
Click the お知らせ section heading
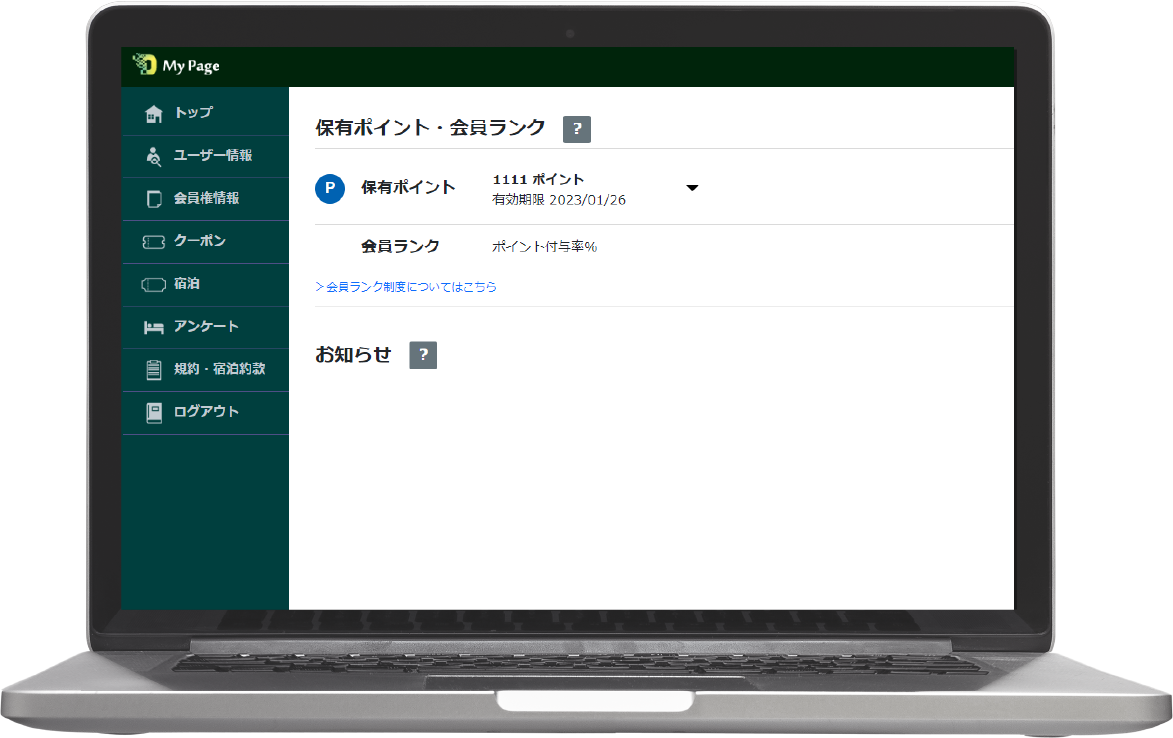[353, 355]
